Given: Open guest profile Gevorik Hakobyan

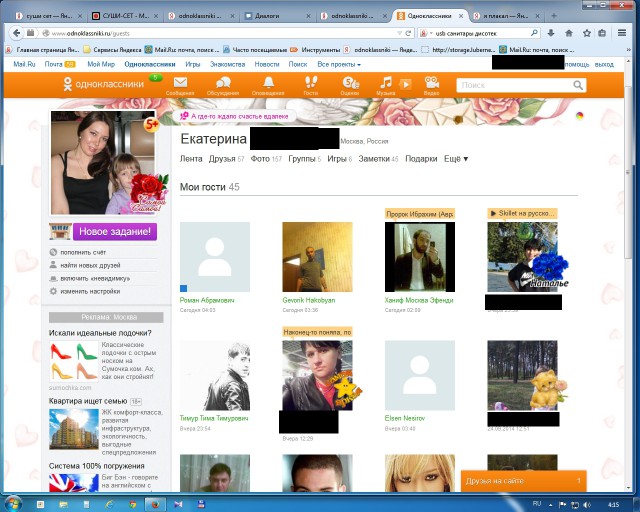Looking at the screenshot, I should tap(309, 300).
